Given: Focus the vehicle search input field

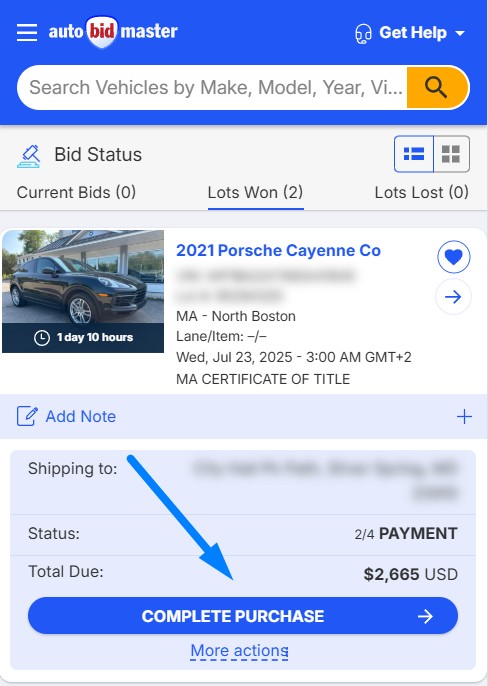Looking at the screenshot, I should tap(212, 87).
